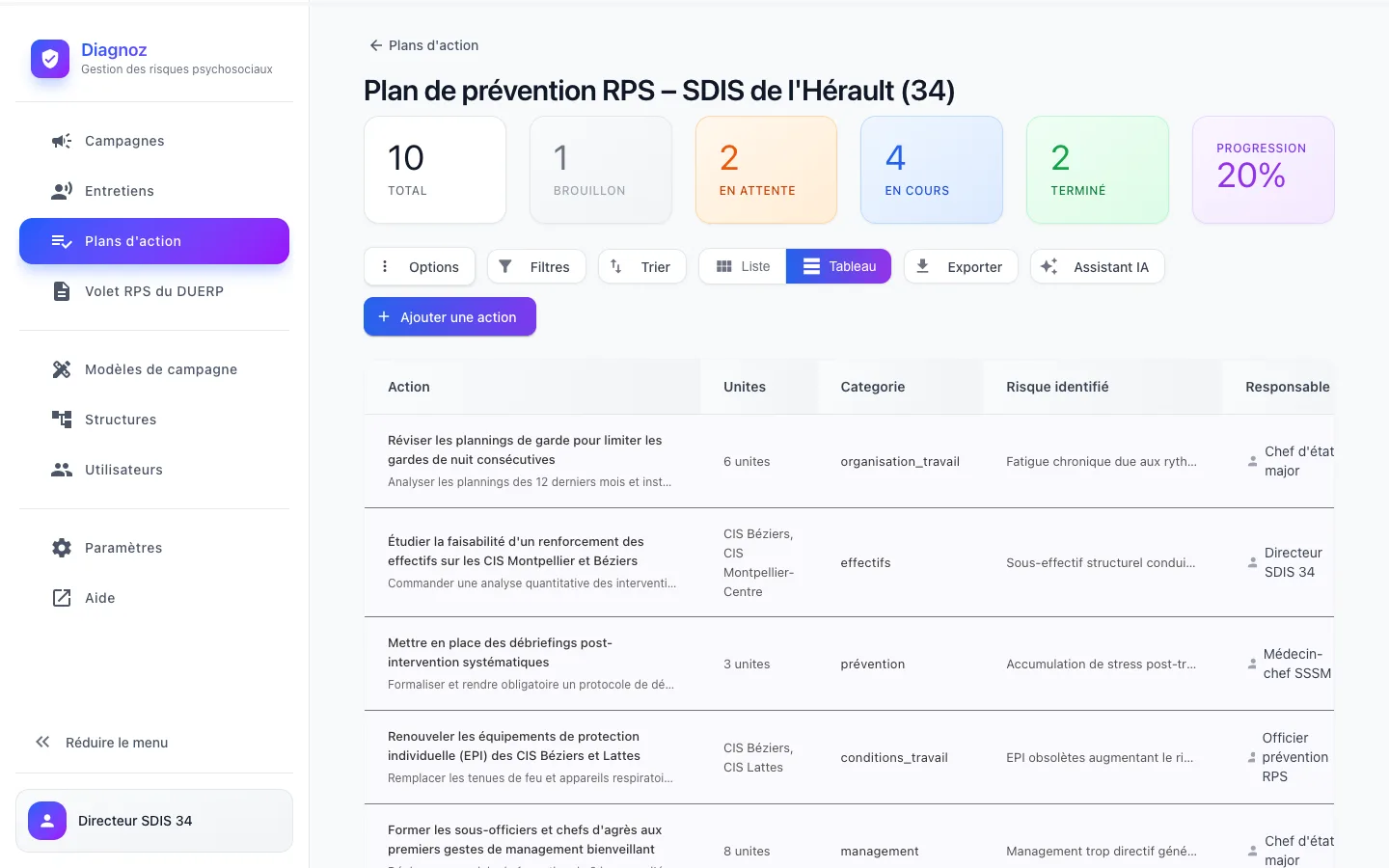
Task: Click the Modèles de campagne tools icon
Action: point(62,369)
